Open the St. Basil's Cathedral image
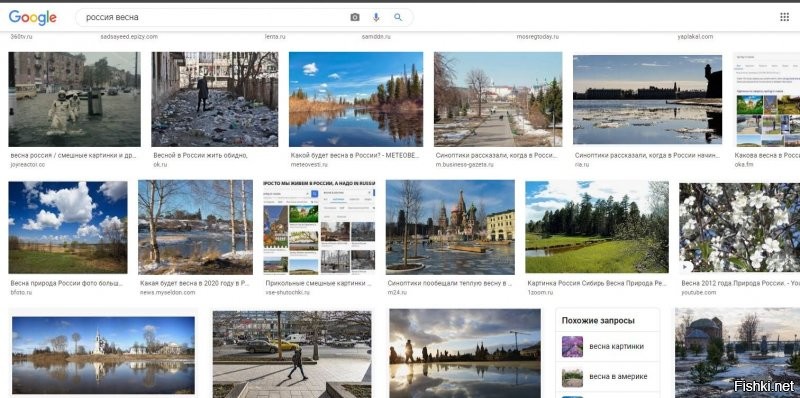Image resolution: width=800 pixels, height=398 pixels. (x=450, y=228)
